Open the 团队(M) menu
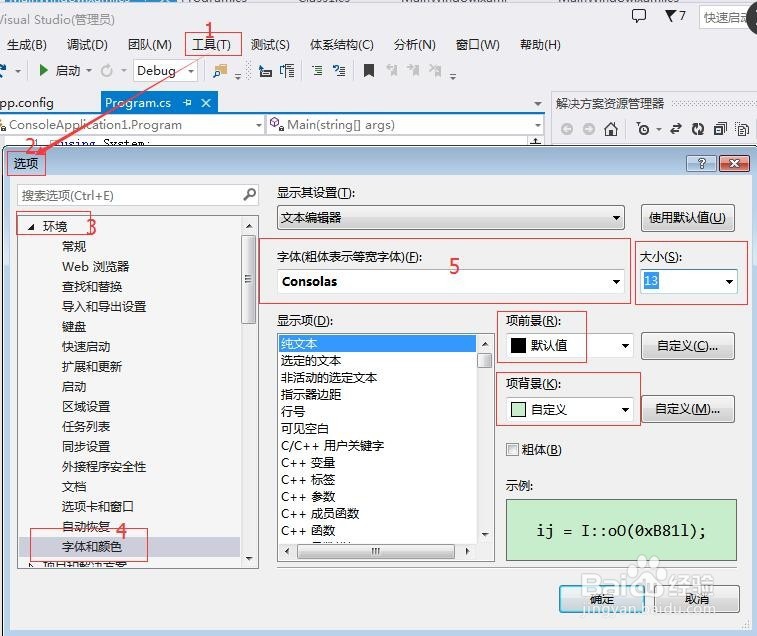The height and width of the screenshot is (636, 757). point(150,45)
